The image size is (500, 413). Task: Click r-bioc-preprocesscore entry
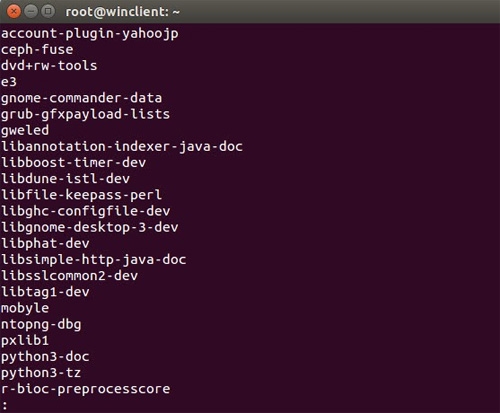tap(86, 389)
